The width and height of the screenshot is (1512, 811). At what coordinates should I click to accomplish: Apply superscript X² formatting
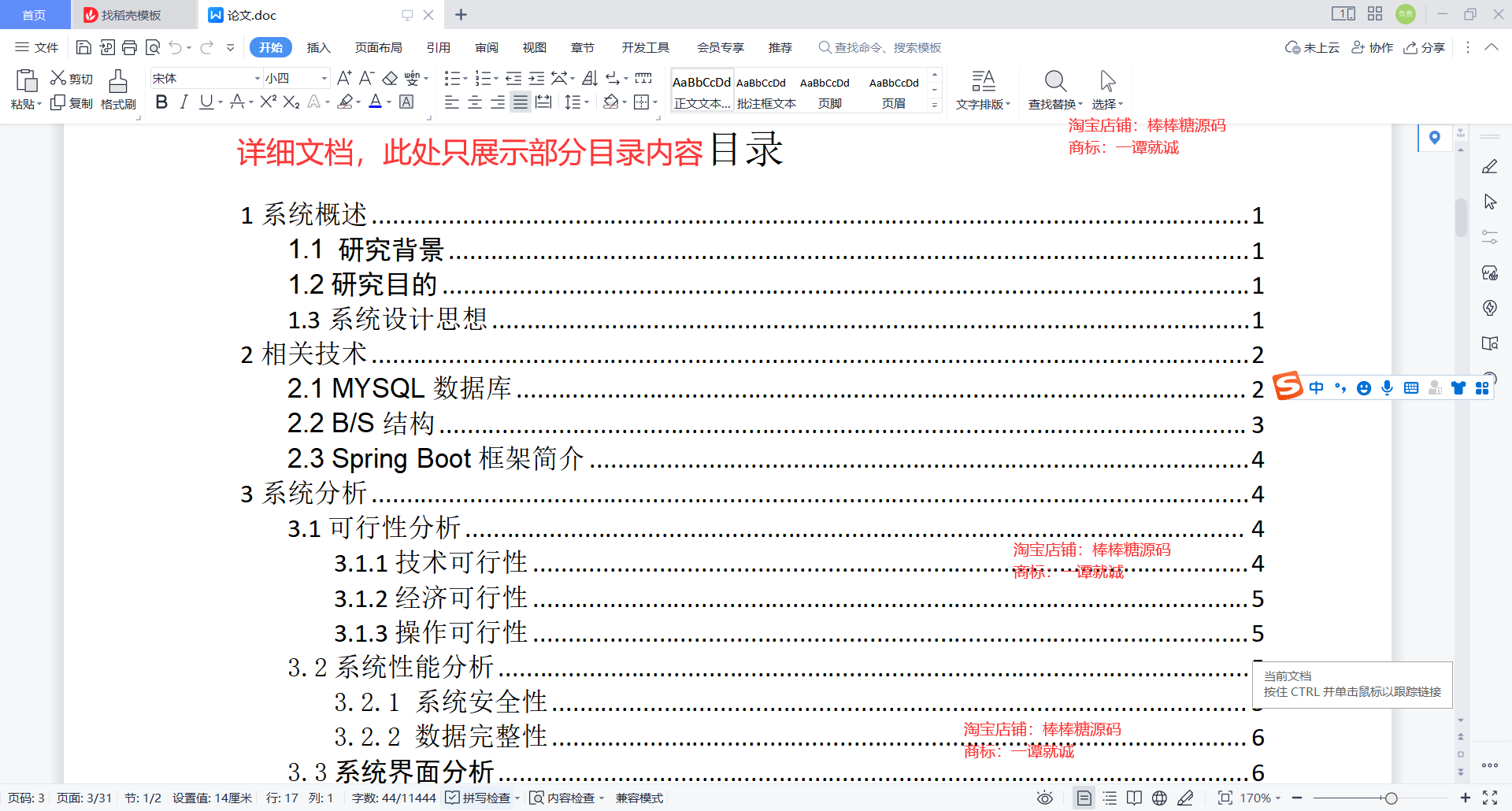tap(269, 102)
